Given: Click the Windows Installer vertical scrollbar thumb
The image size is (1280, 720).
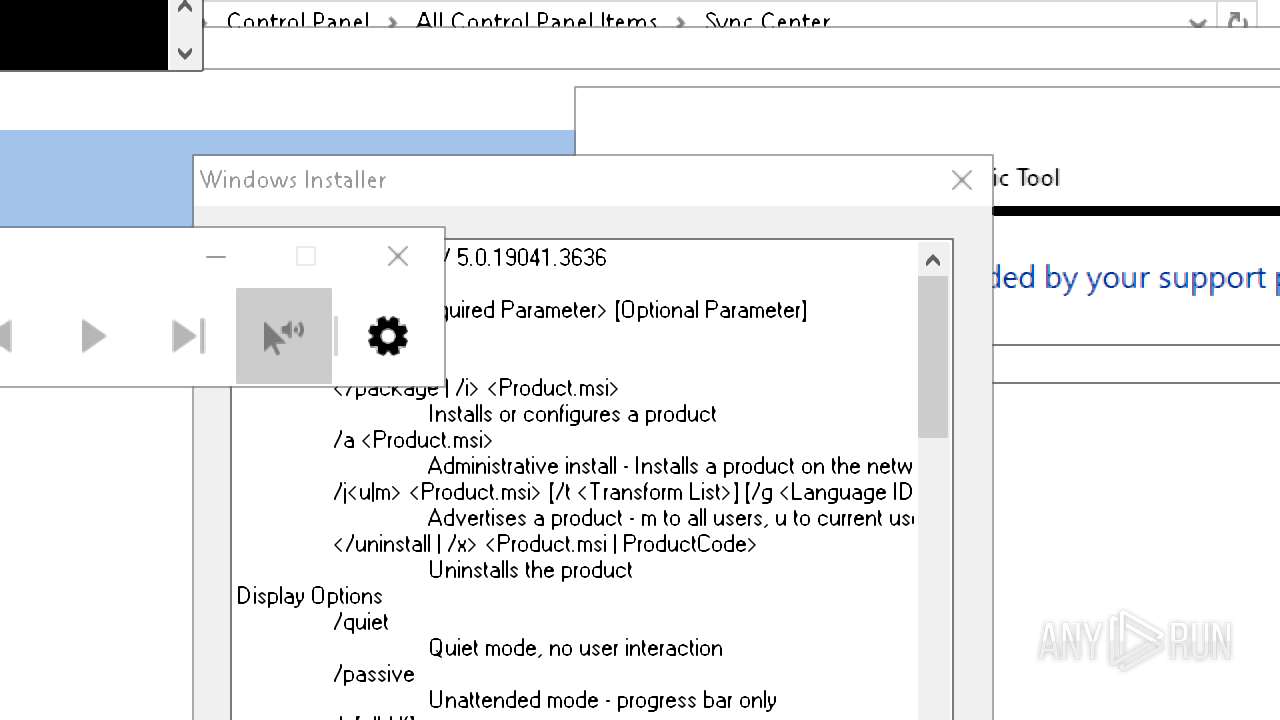Looking at the screenshot, I should pos(933,356).
